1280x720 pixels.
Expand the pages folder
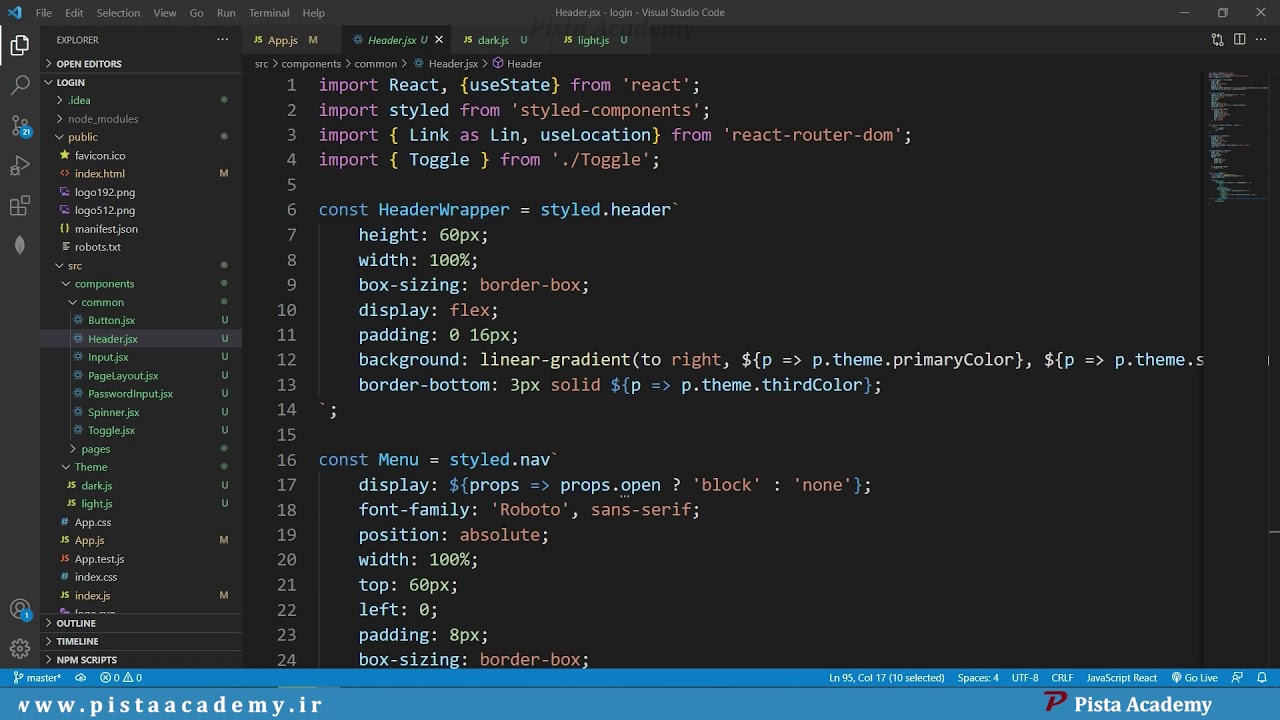[x=141, y=449]
